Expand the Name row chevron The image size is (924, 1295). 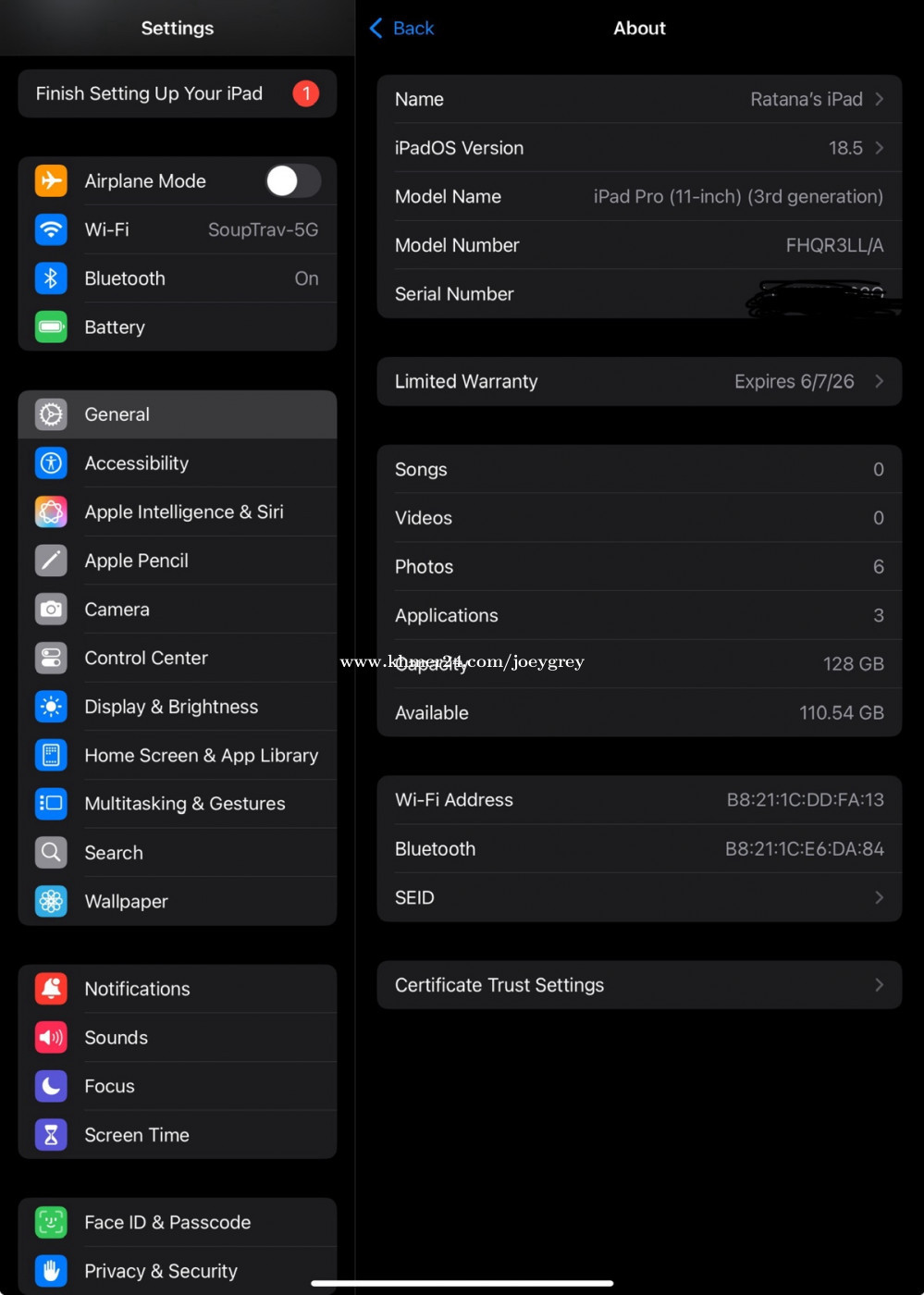click(x=879, y=99)
